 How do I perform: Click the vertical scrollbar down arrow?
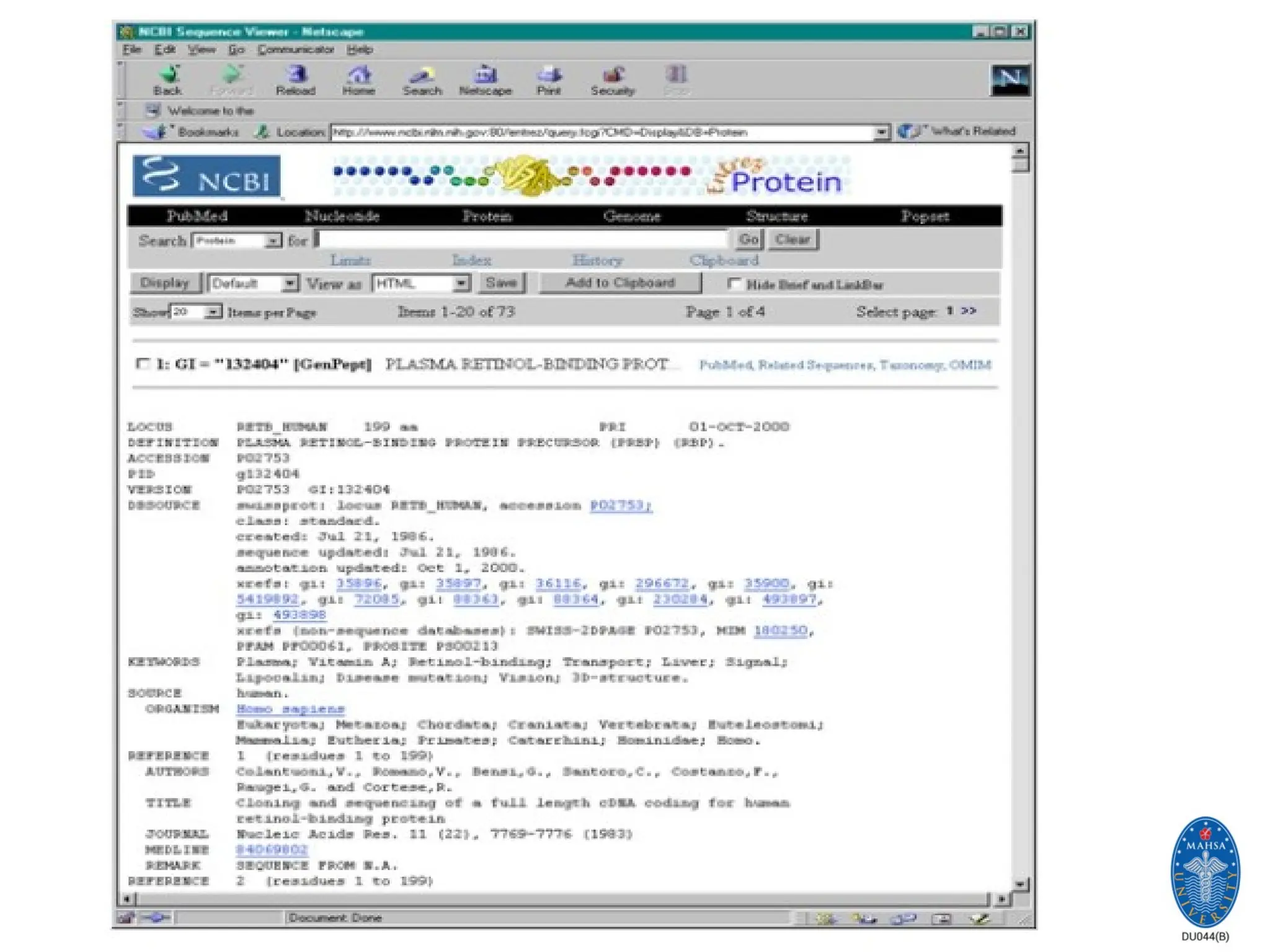click(1020, 883)
